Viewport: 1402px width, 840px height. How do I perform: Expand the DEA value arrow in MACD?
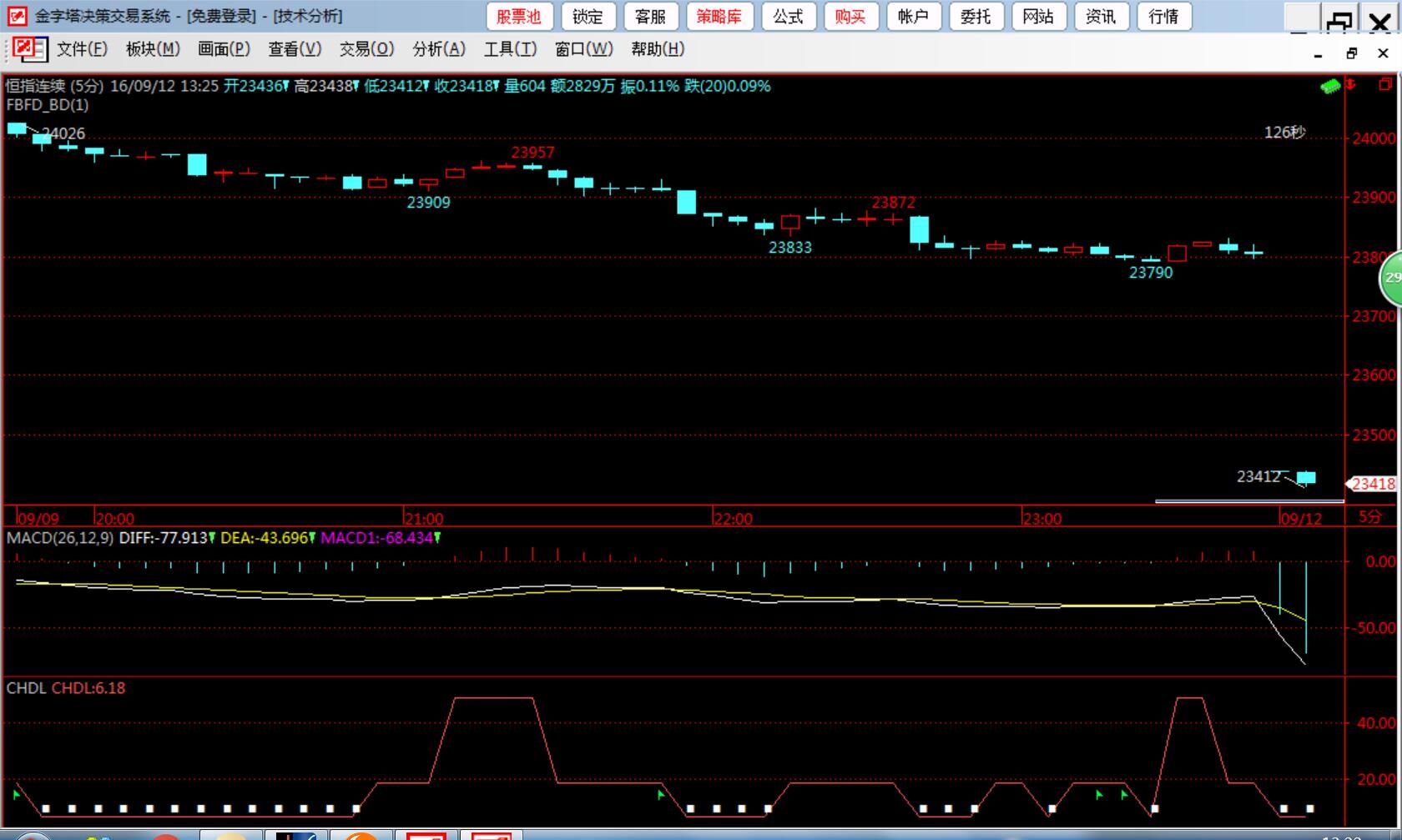[312, 538]
